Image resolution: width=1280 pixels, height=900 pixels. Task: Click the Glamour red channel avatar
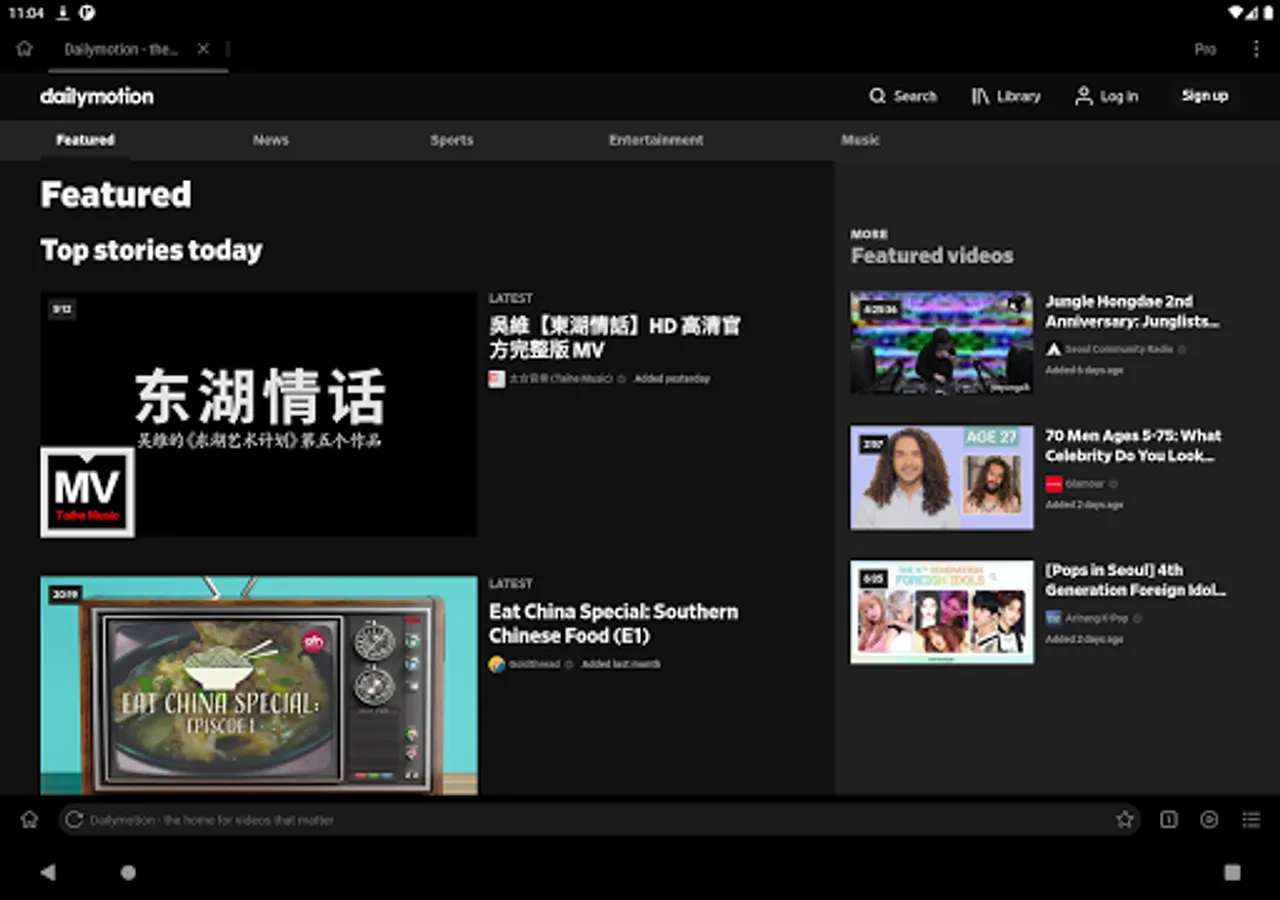click(1053, 484)
